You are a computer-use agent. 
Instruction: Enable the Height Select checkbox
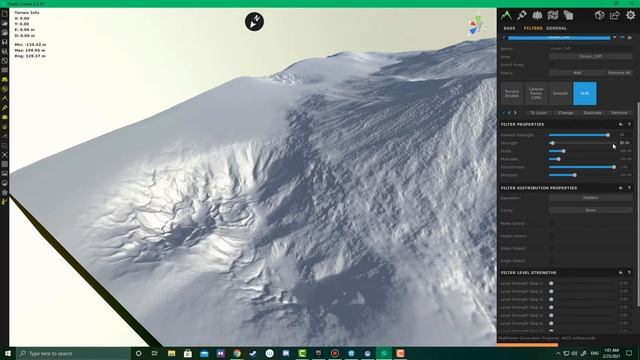click(552, 236)
